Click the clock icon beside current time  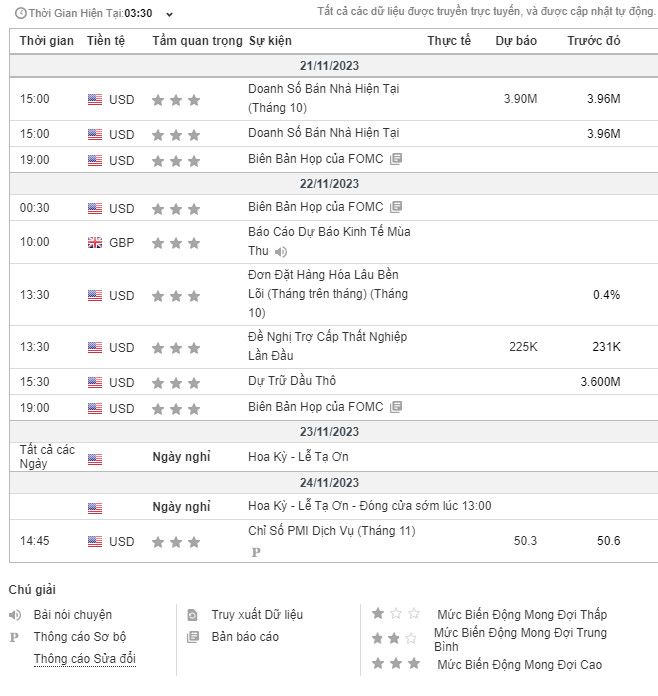click(x=20, y=14)
